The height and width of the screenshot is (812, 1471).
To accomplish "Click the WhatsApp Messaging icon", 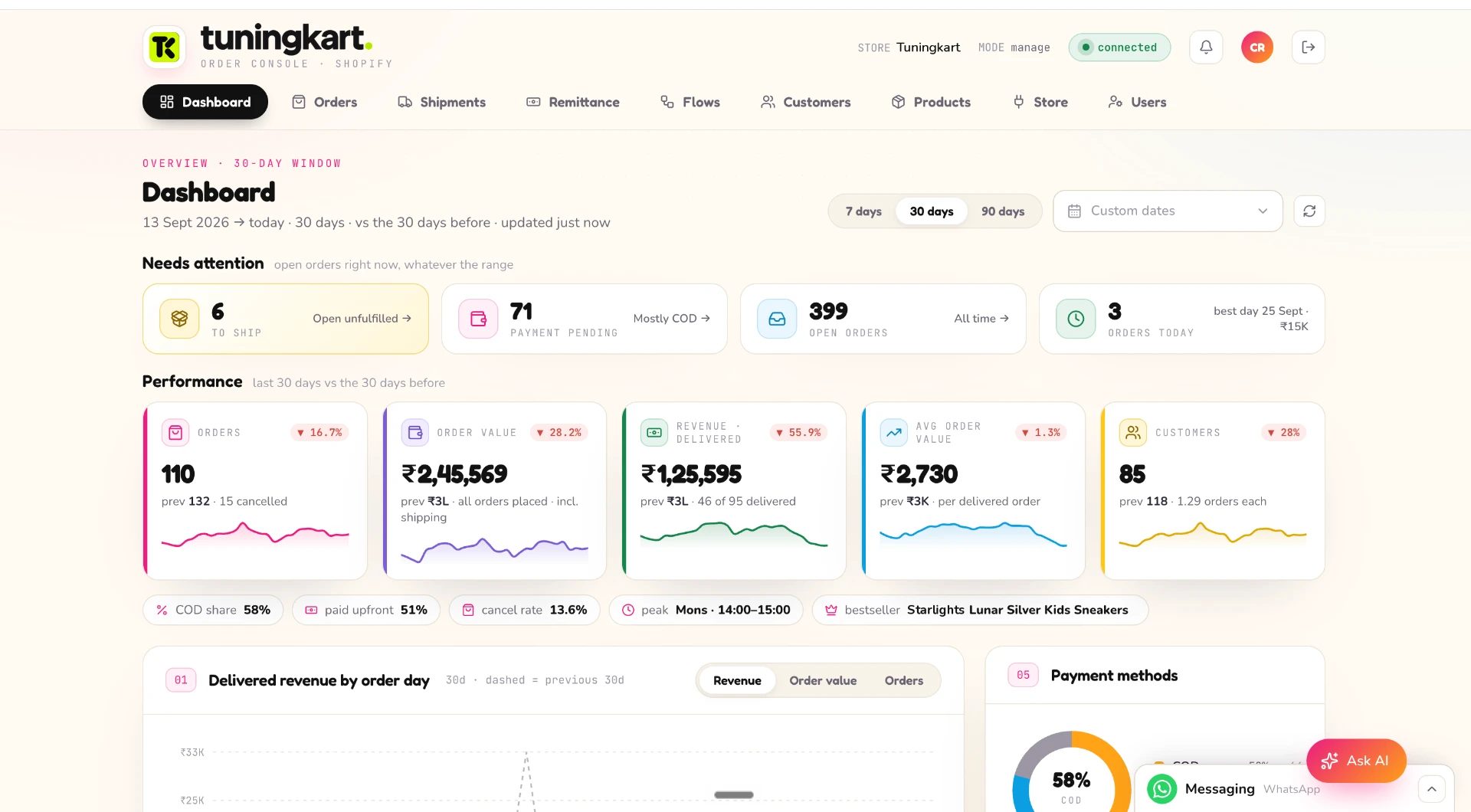I will pos(1161,788).
